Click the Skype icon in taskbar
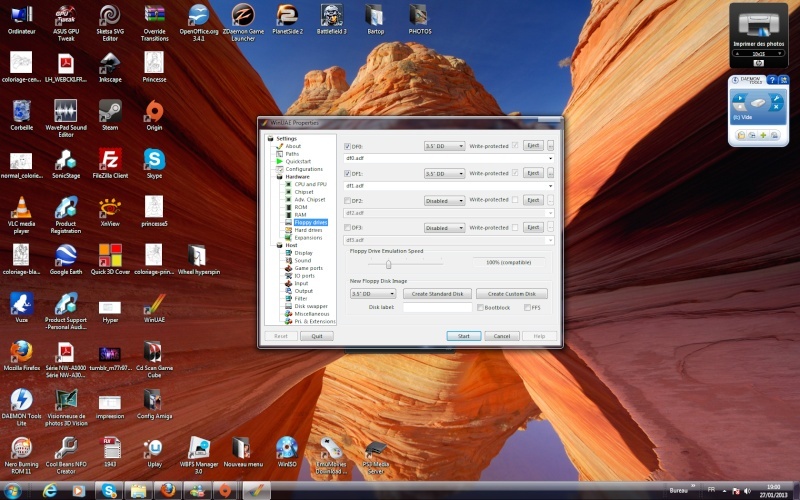Viewport: 800px width, 500px height. pos(109,491)
